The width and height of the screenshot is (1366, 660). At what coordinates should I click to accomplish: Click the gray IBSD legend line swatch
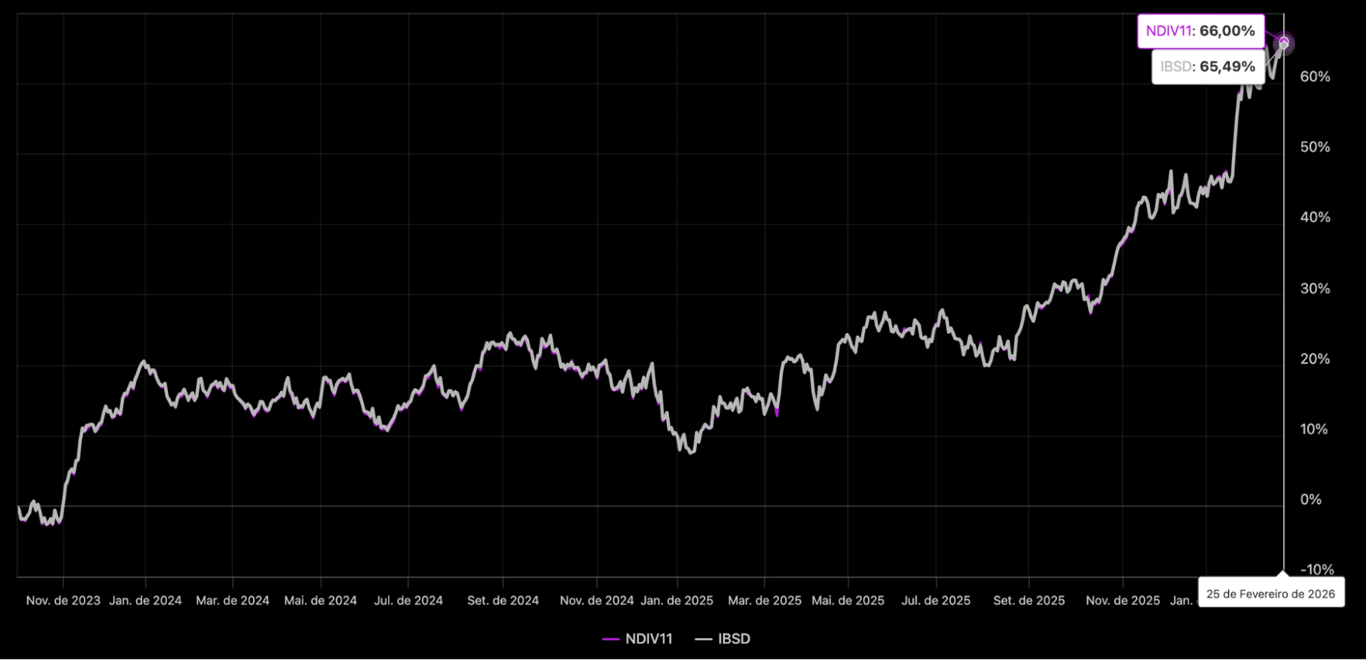703,639
